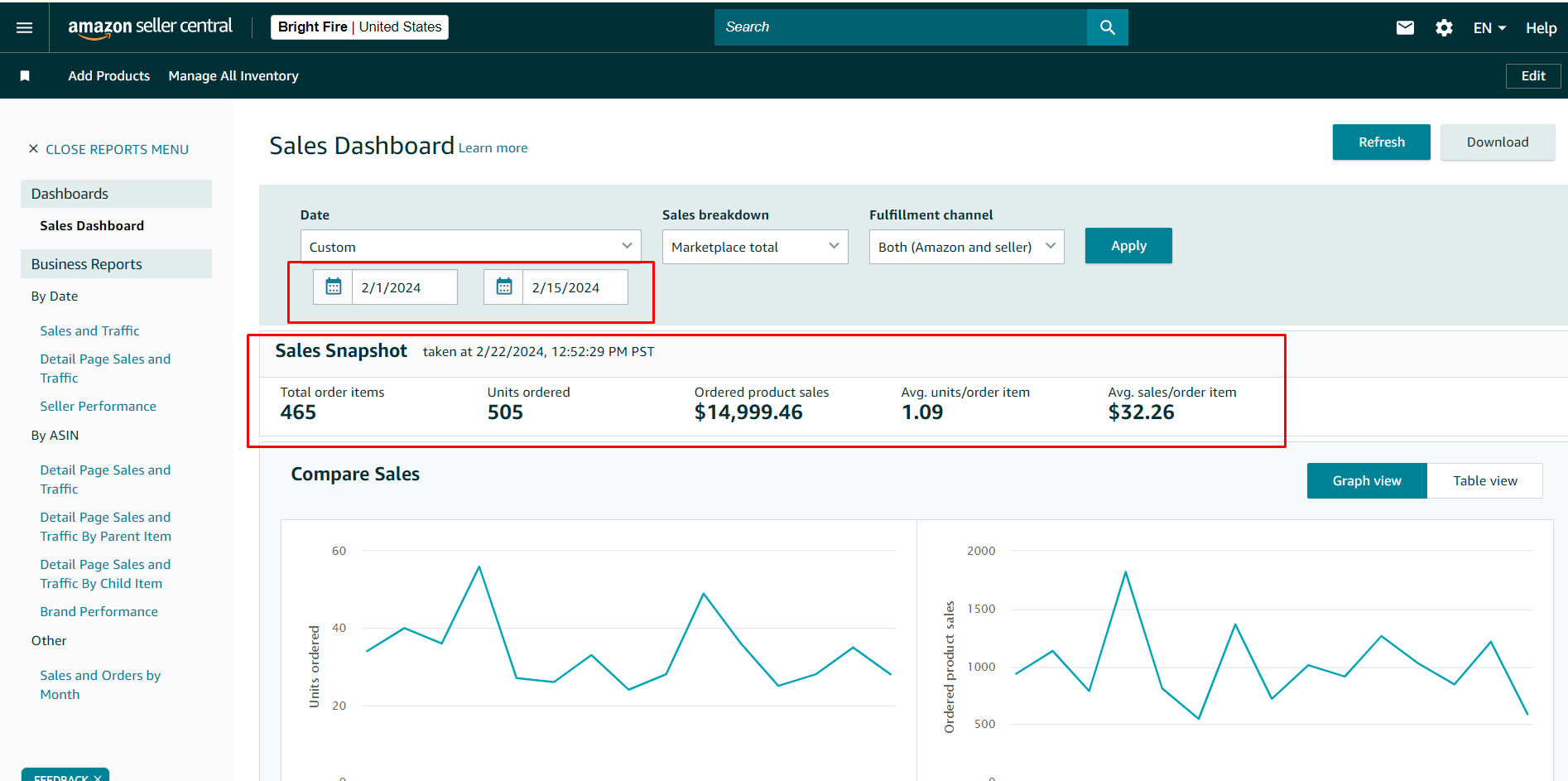Click the Learn more link
The width and height of the screenshot is (1568, 781).
(x=493, y=148)
